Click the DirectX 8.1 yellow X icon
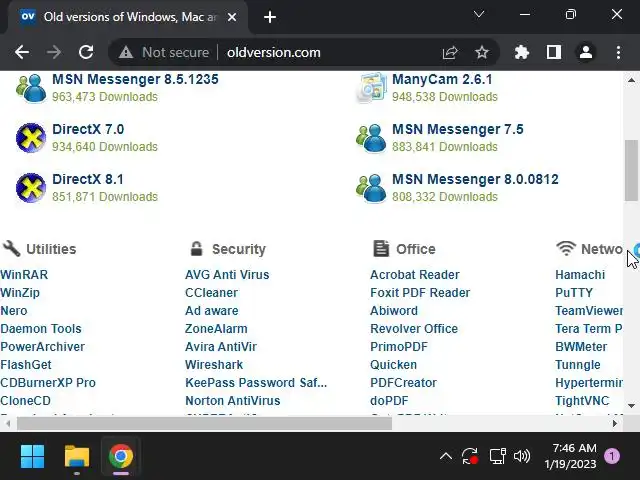Screen dimensions: 640x480 tap(31, 188)
